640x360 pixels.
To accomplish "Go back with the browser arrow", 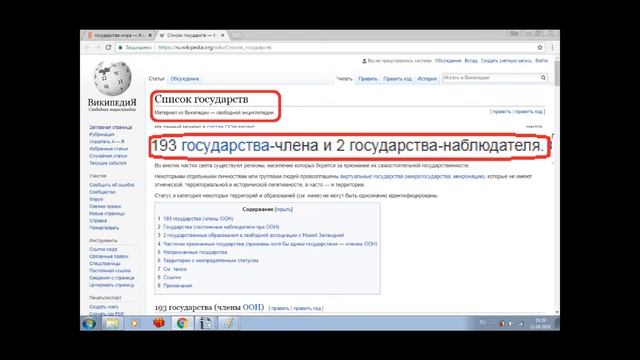I will [x=87, y=47].
